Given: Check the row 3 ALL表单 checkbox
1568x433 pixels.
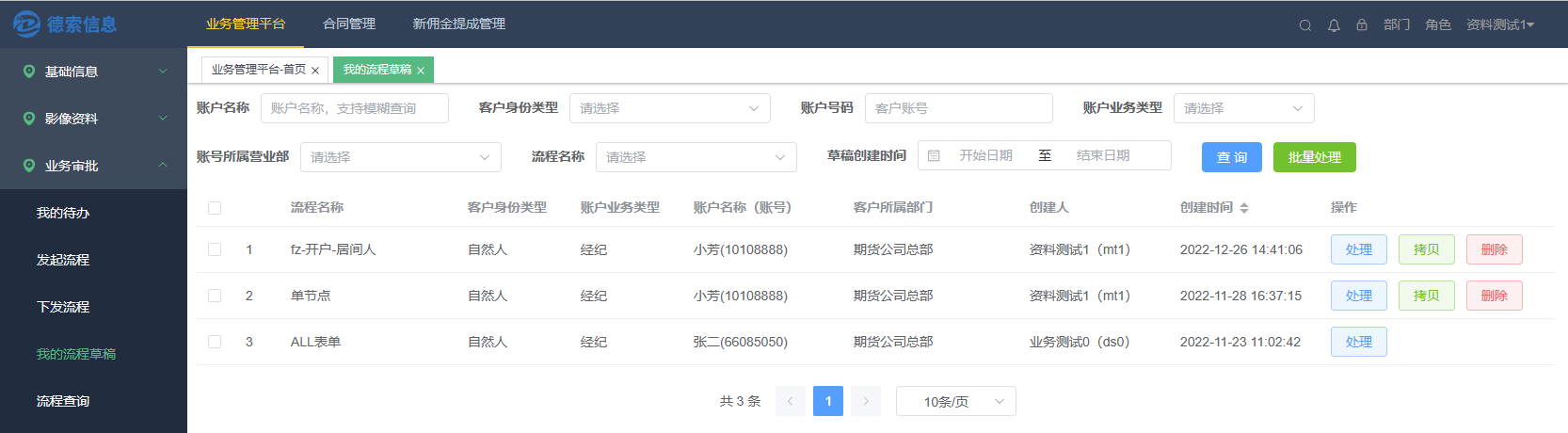Looking at the screenshot, I should pyautogui.click(x=215, y=342).
